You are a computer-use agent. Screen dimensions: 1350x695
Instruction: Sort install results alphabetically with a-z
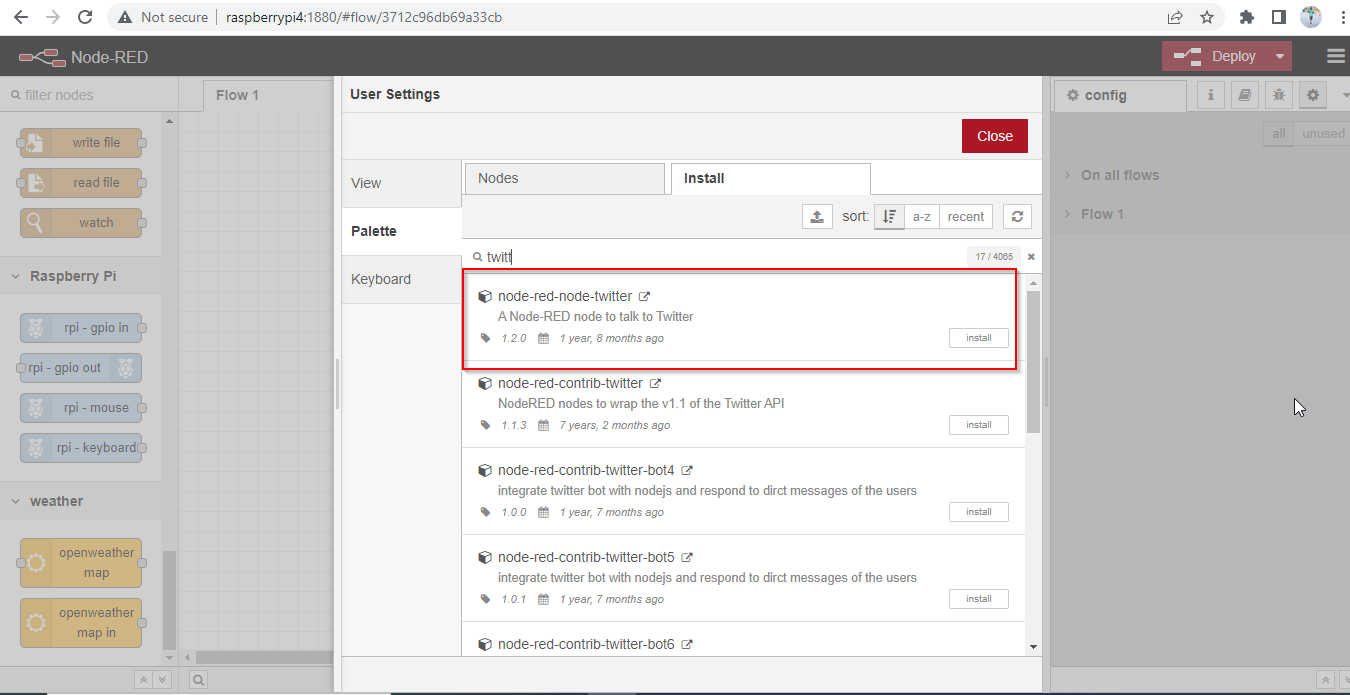pos(921,216)
